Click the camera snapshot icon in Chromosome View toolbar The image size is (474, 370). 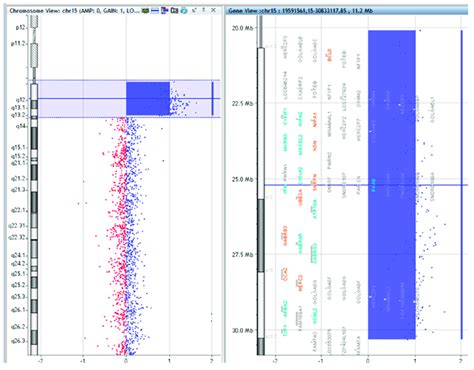click(174, 11)
